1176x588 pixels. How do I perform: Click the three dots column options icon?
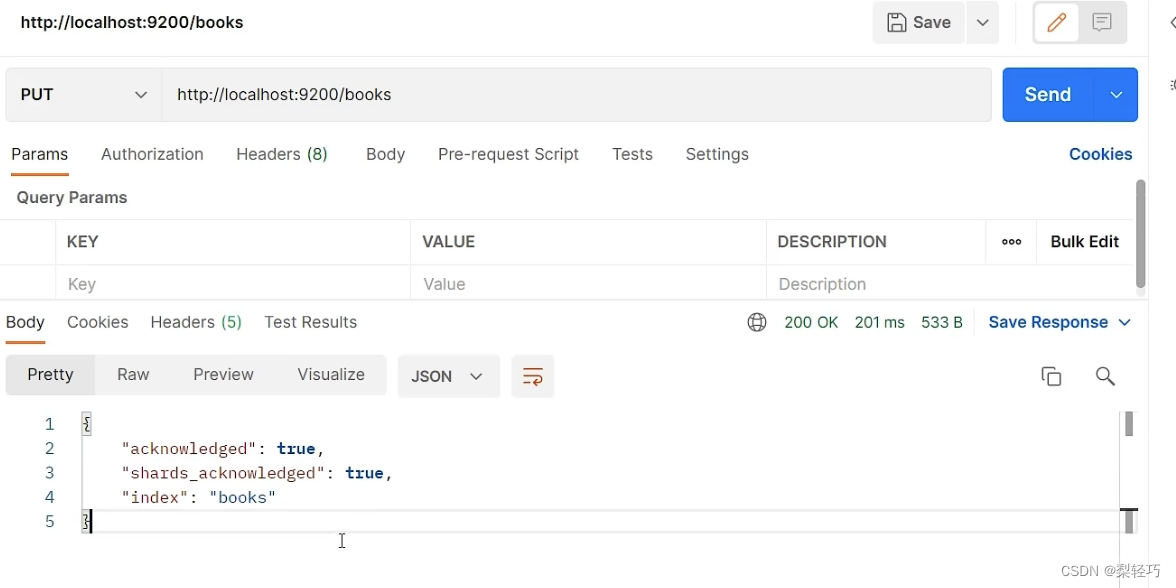click(x=1011, y=242)
